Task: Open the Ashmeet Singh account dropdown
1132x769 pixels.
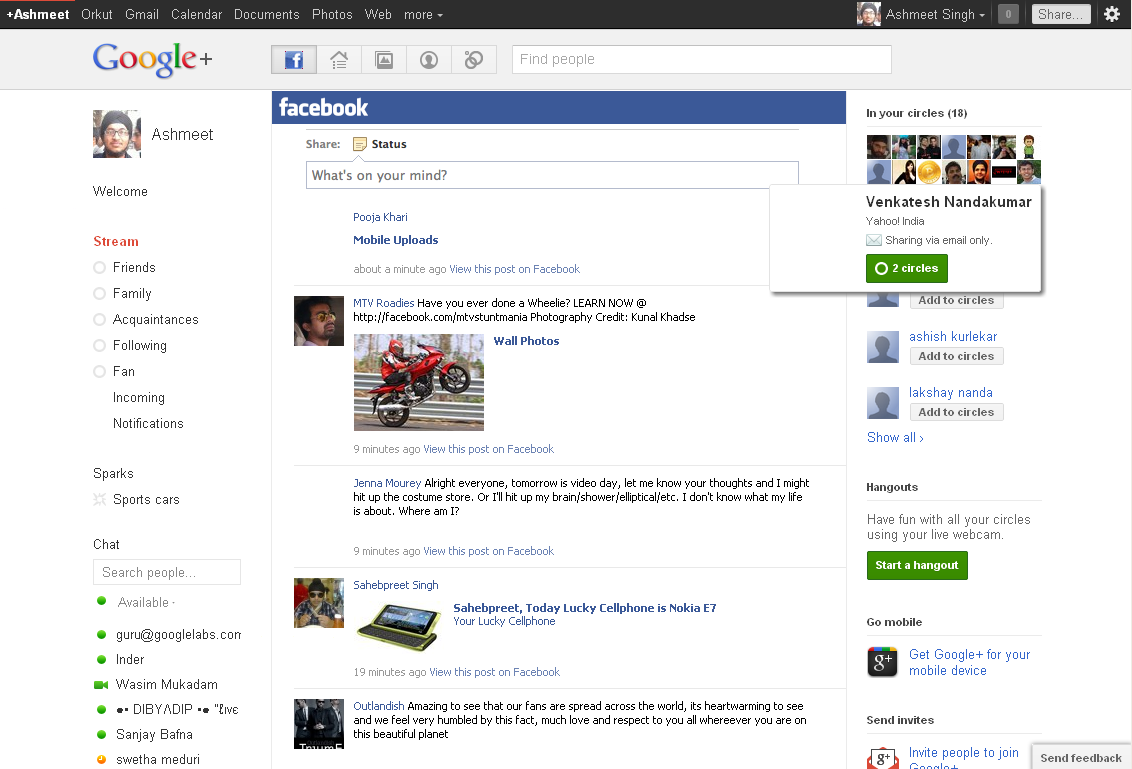Action: [x=935, y=14]
